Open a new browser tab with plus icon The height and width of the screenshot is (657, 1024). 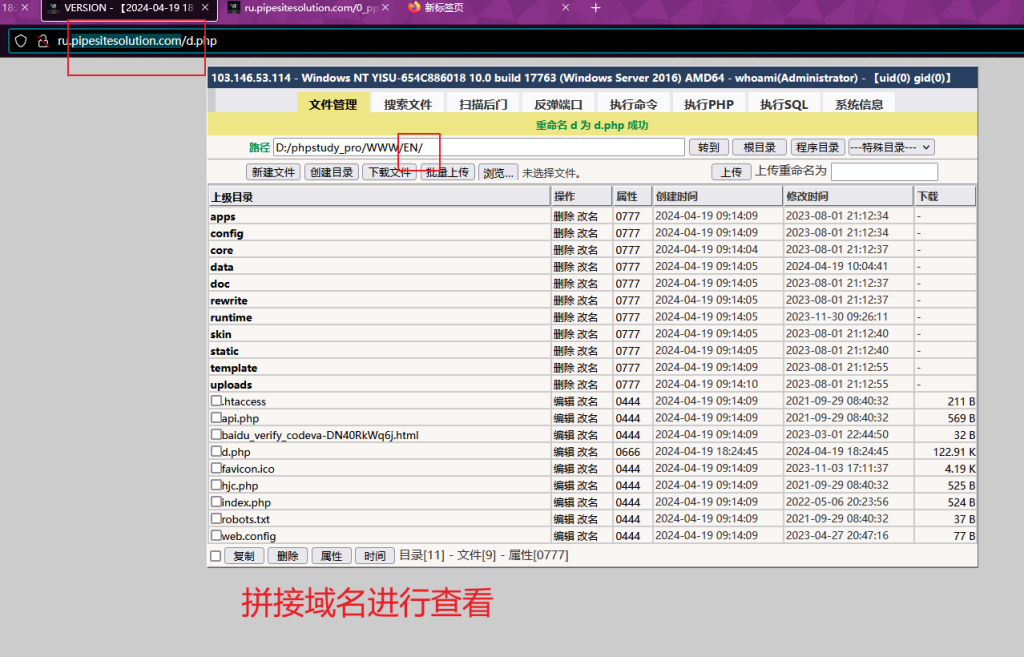click(596, 8)
